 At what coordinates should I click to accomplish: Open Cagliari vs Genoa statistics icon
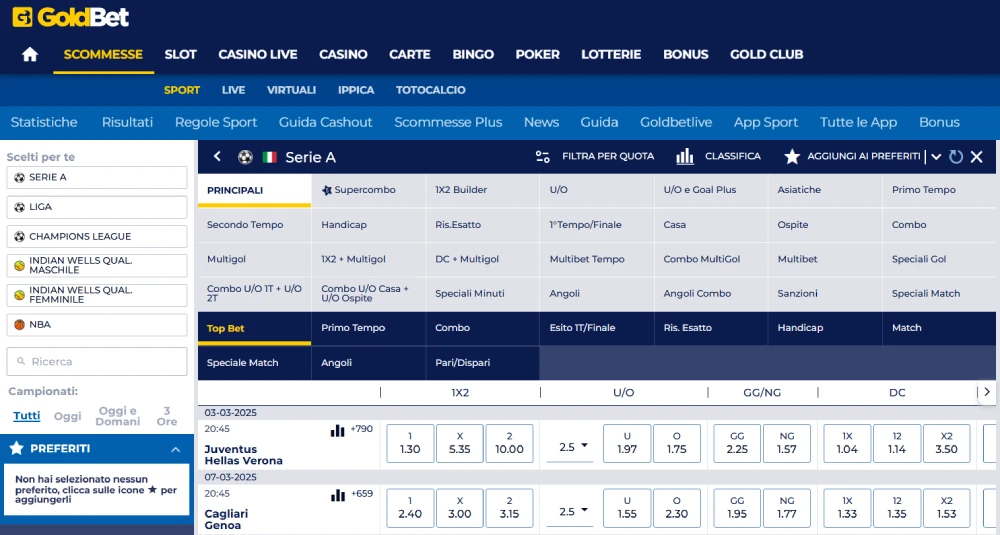click(337, 495)
